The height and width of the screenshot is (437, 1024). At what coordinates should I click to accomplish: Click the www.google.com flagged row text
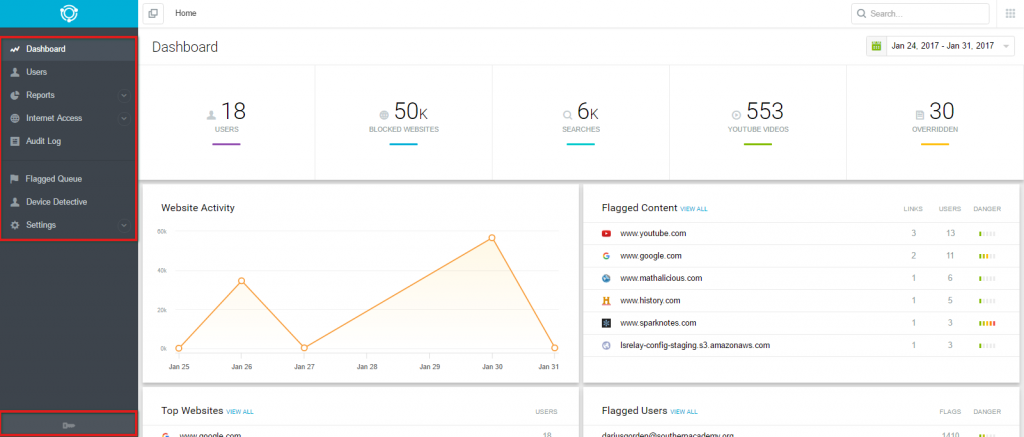coord(651,256)
